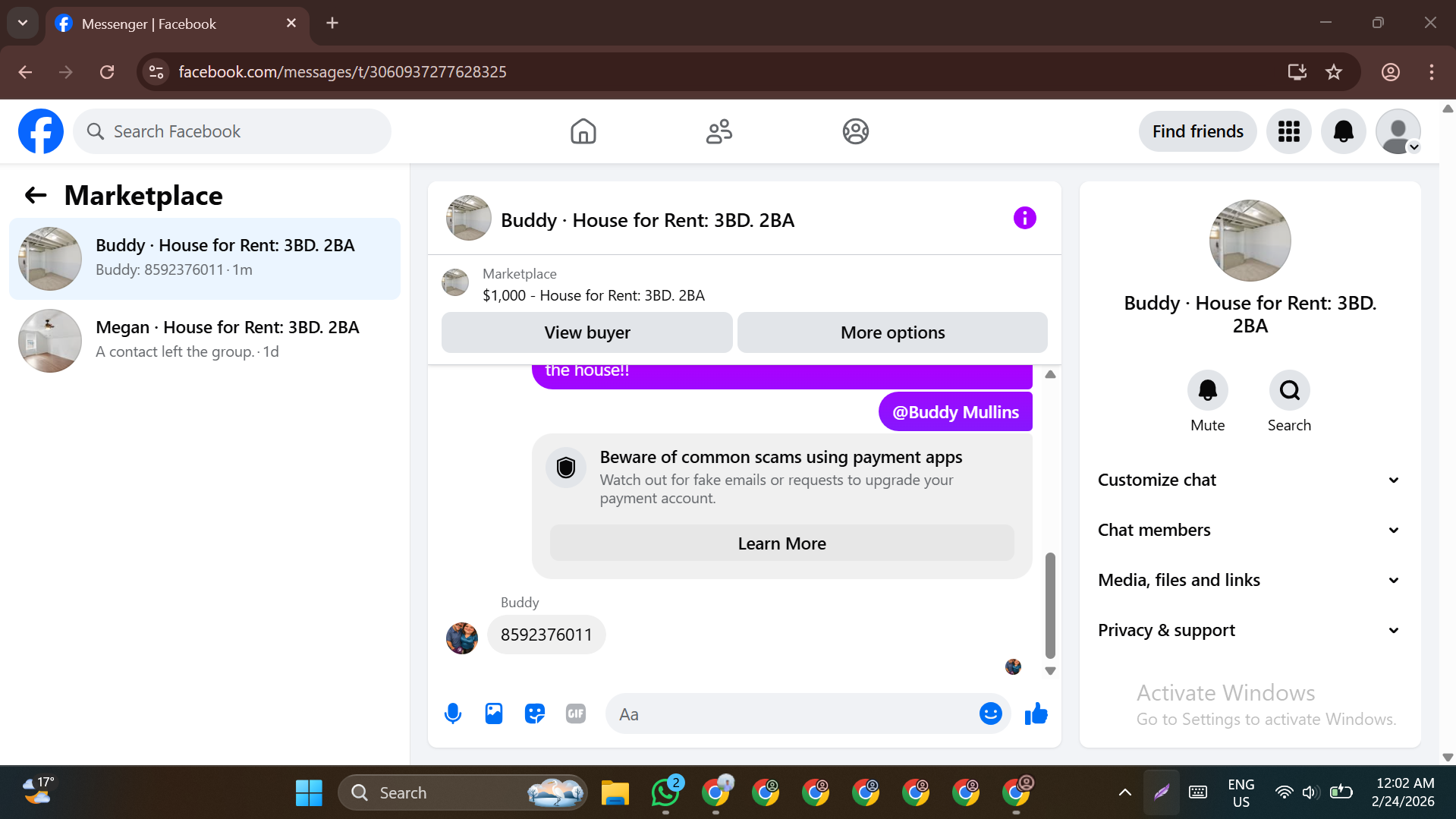Click the chat scroll down arrow
Image resolution: width=1456 pixels, height=819 pixels.
click(x=1050, y=671)
